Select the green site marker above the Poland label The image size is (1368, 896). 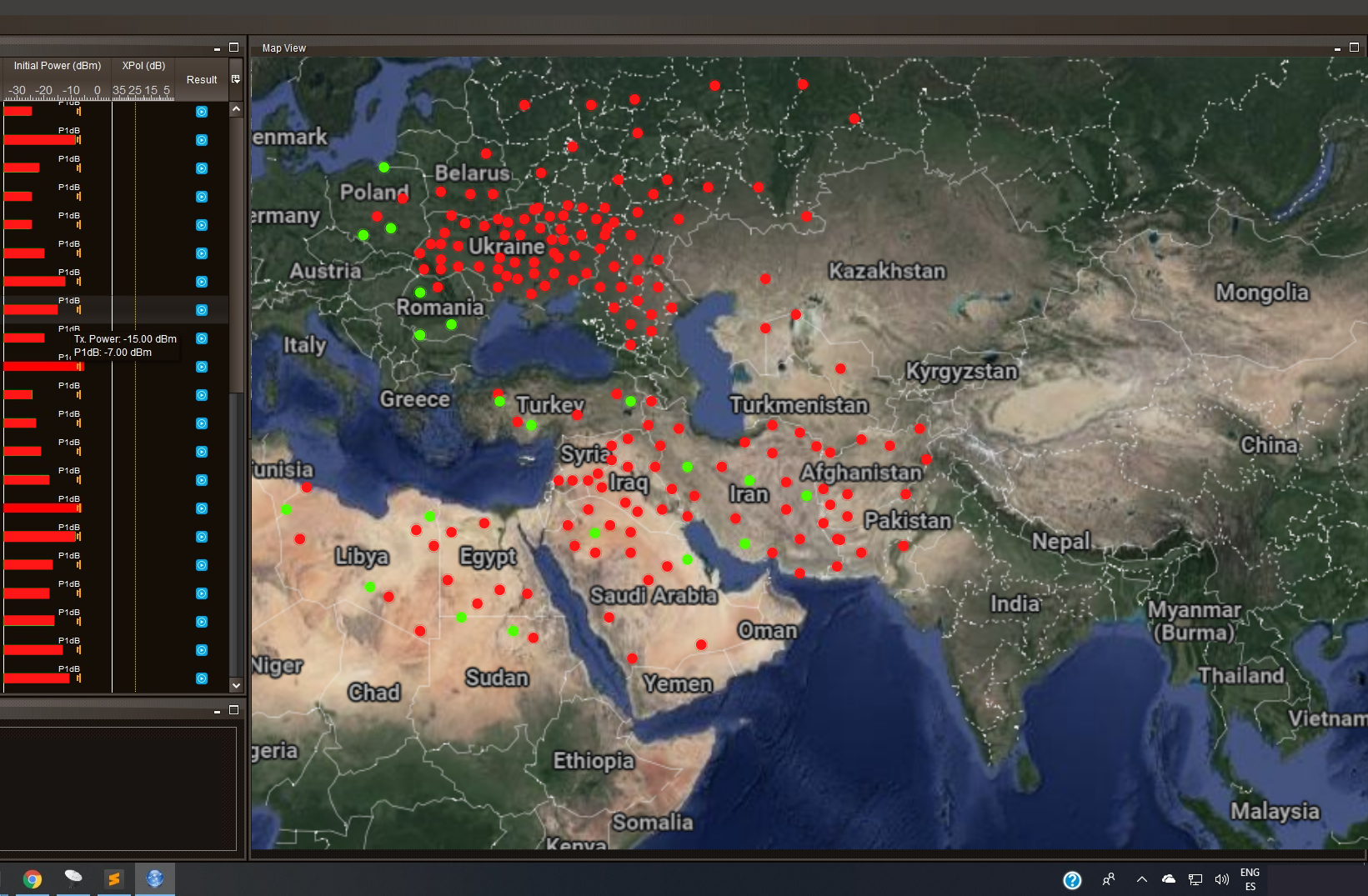point(383,168)
